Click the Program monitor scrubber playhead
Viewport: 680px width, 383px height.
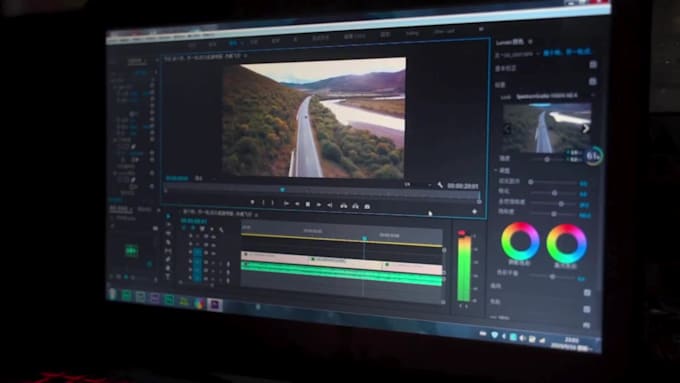click(282, 190)
